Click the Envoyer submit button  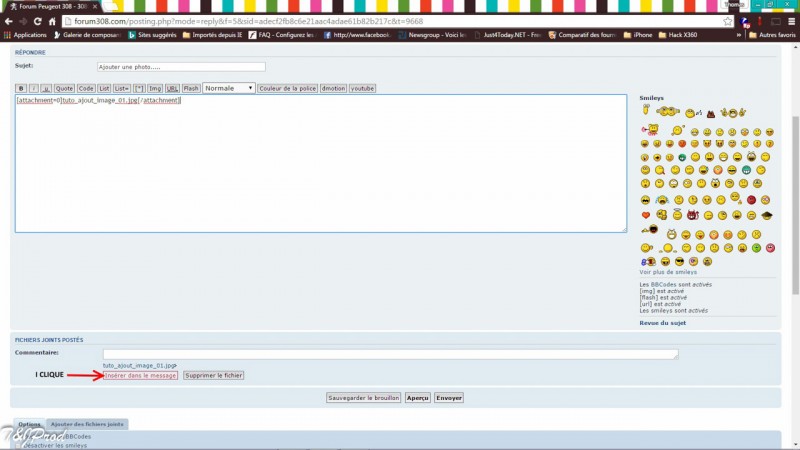click(449, 397)
